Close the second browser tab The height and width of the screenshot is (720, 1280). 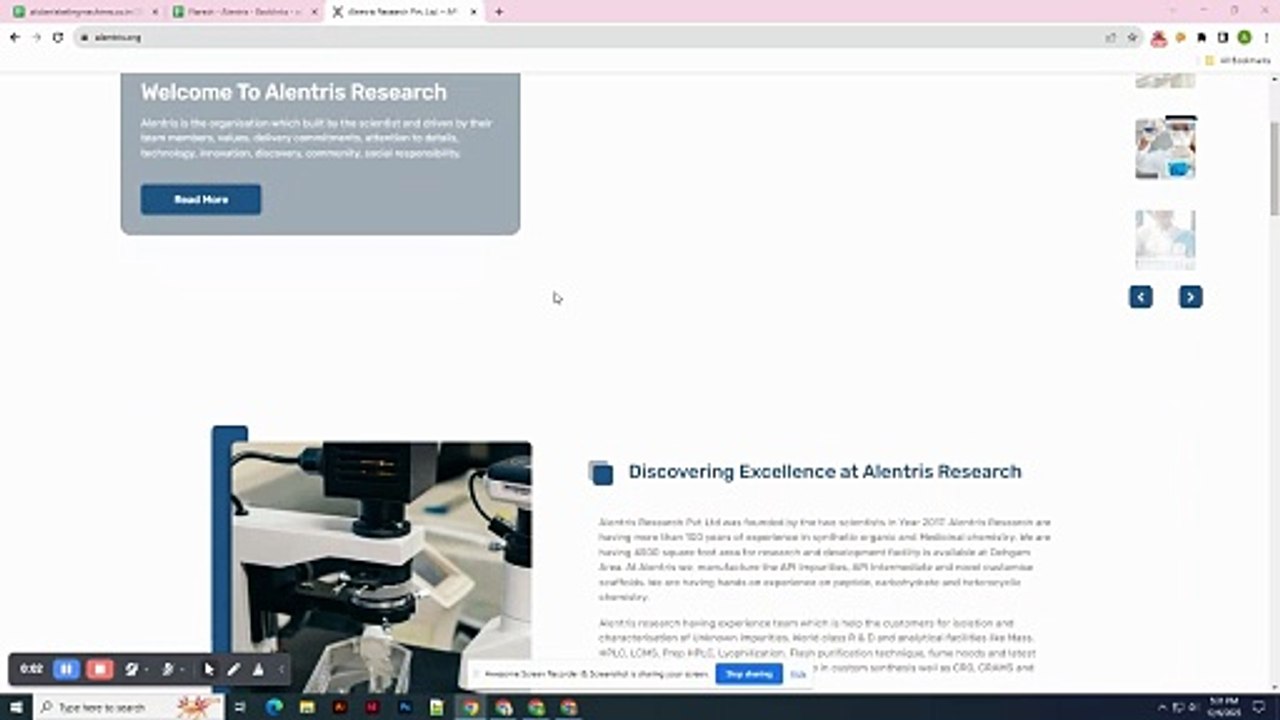[x=313, y=12]
